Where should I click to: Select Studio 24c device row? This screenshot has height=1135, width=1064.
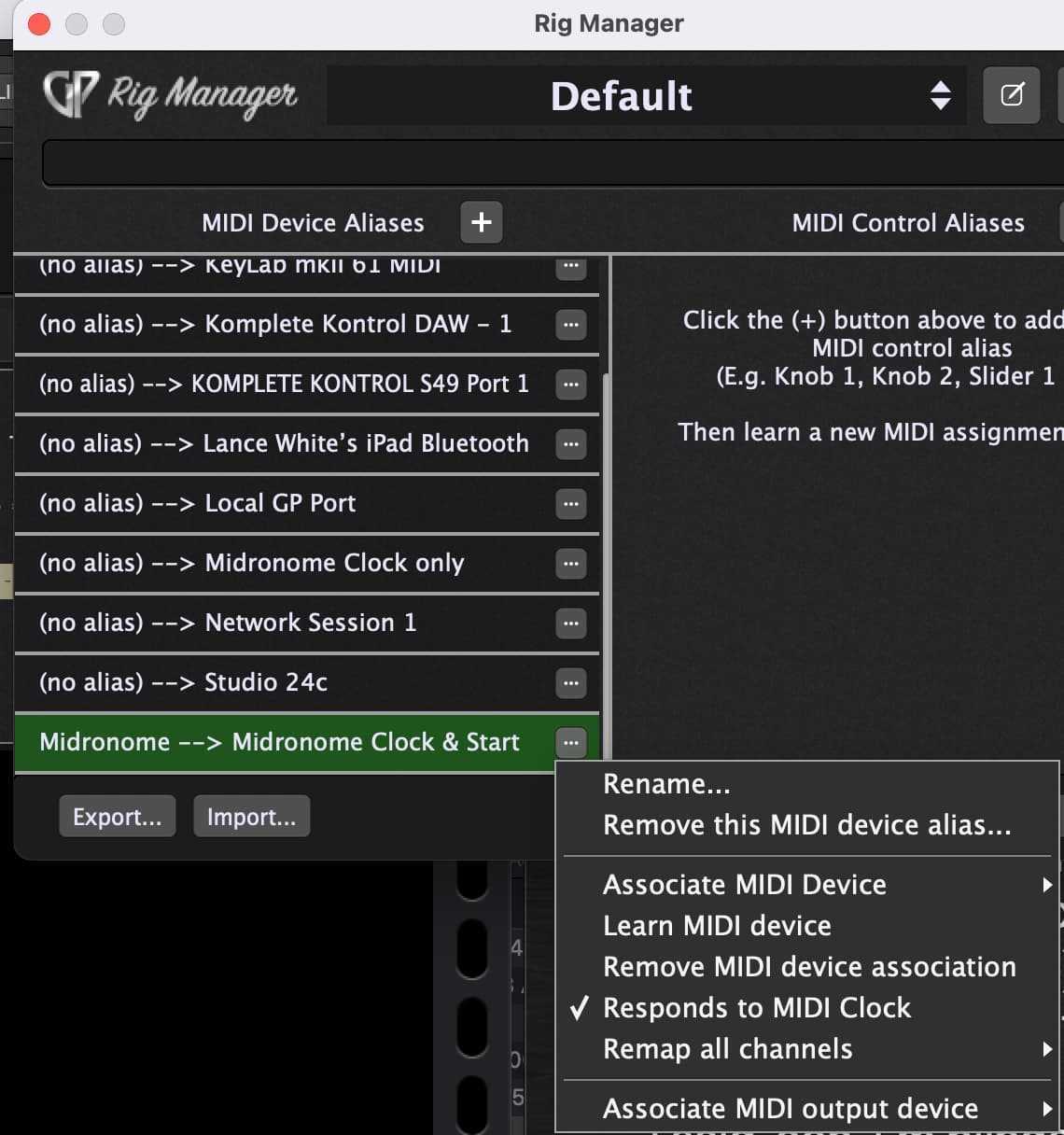[307, 683]
